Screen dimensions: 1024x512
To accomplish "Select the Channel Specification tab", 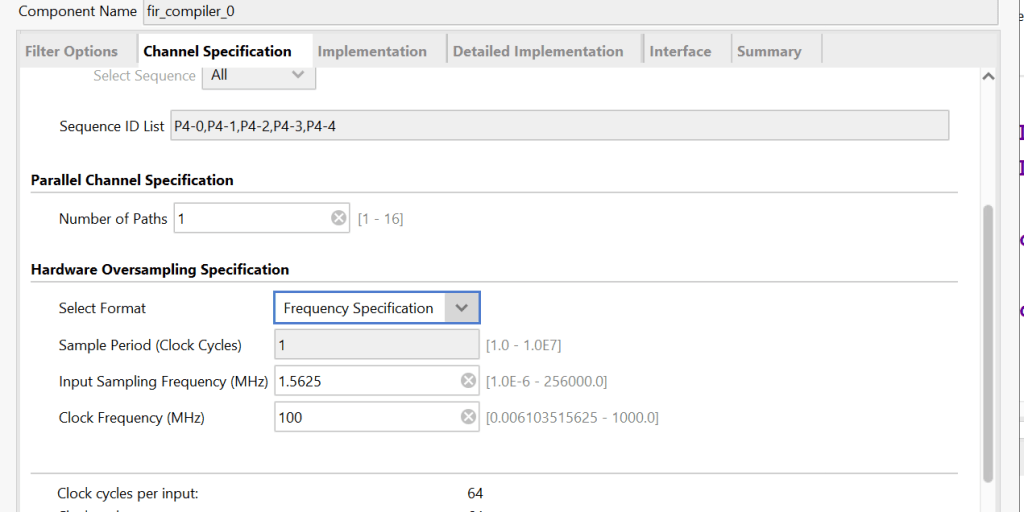I will click(217, 51).
